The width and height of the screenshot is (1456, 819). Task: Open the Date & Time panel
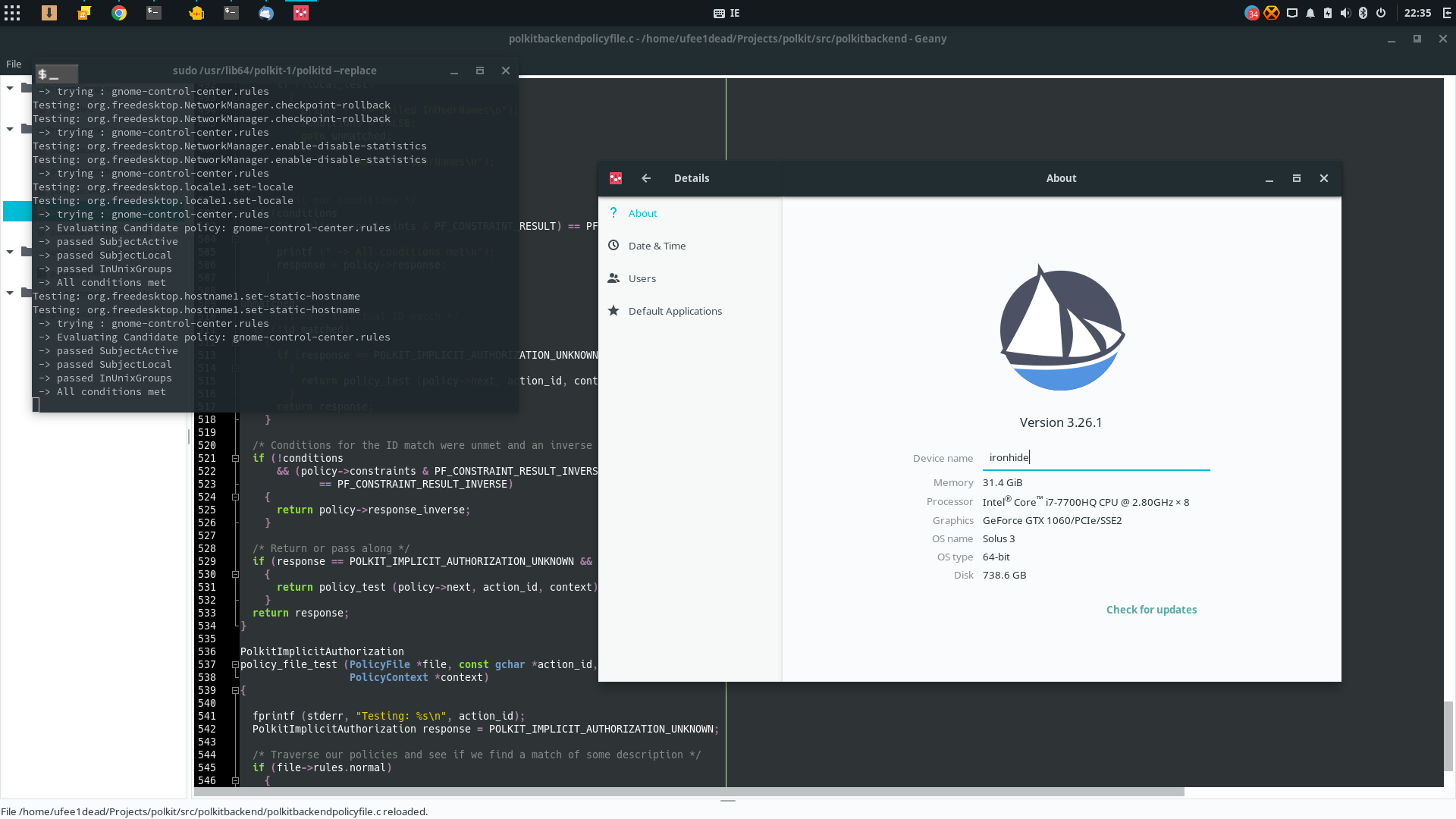coord(690,246)
